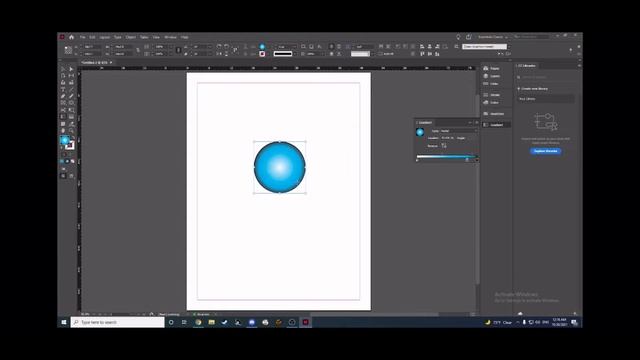Select the Ellipse shape tool
This screenshot has width=640, height=360.
click(x=71, y=103)
